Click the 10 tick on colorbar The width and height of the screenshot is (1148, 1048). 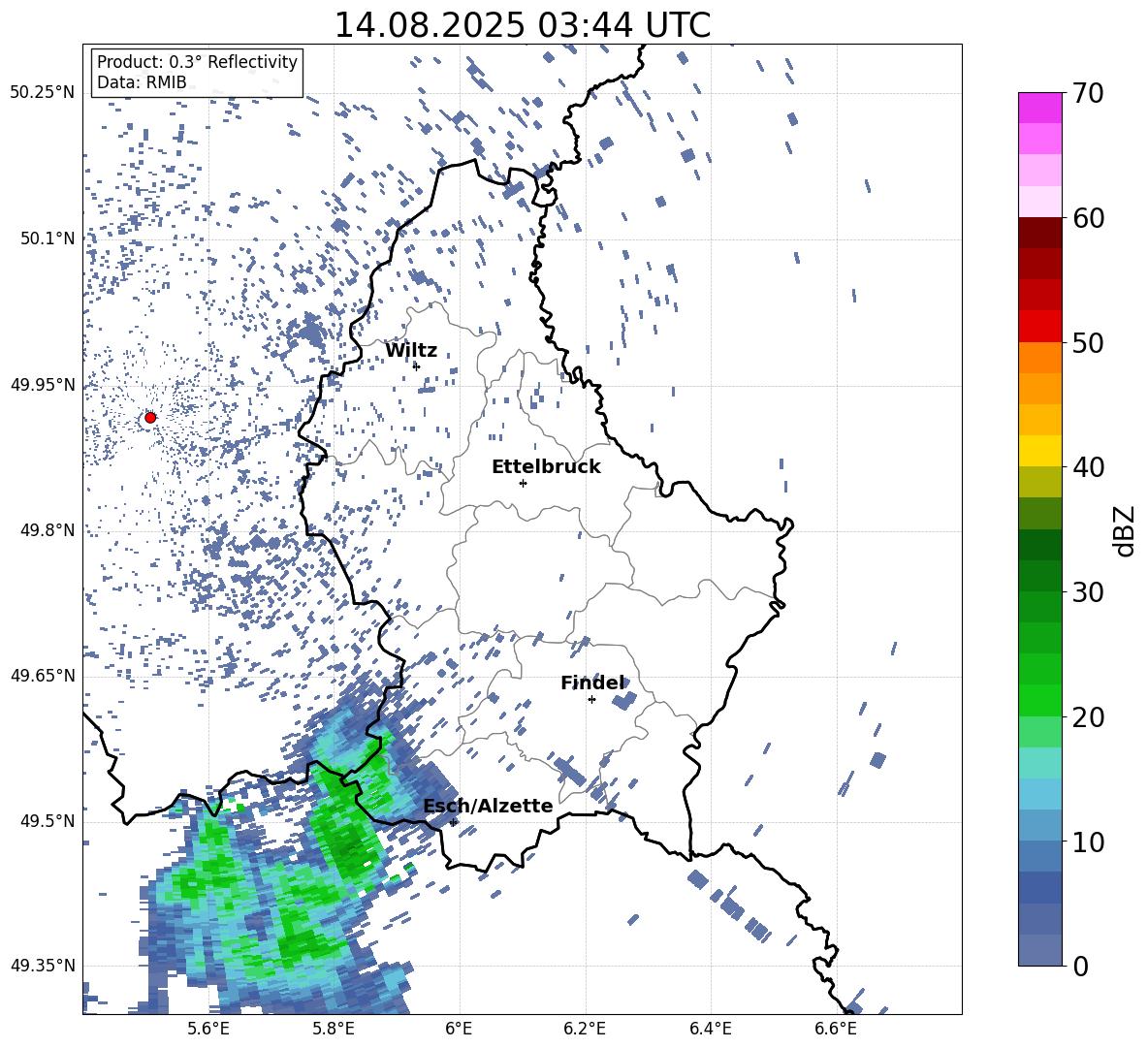coord(1088,842)
